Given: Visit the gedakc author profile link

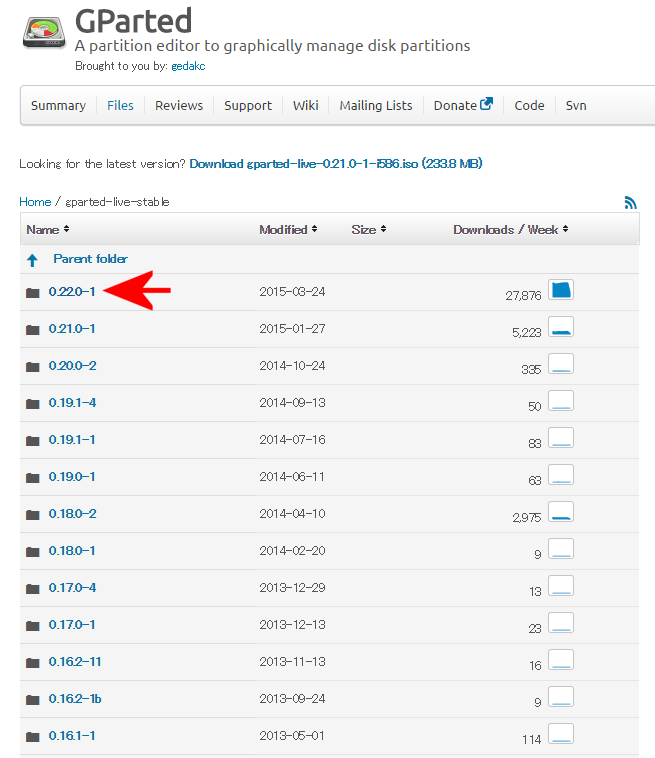Looking at the screenshot, I should click(x=188, y=66).
